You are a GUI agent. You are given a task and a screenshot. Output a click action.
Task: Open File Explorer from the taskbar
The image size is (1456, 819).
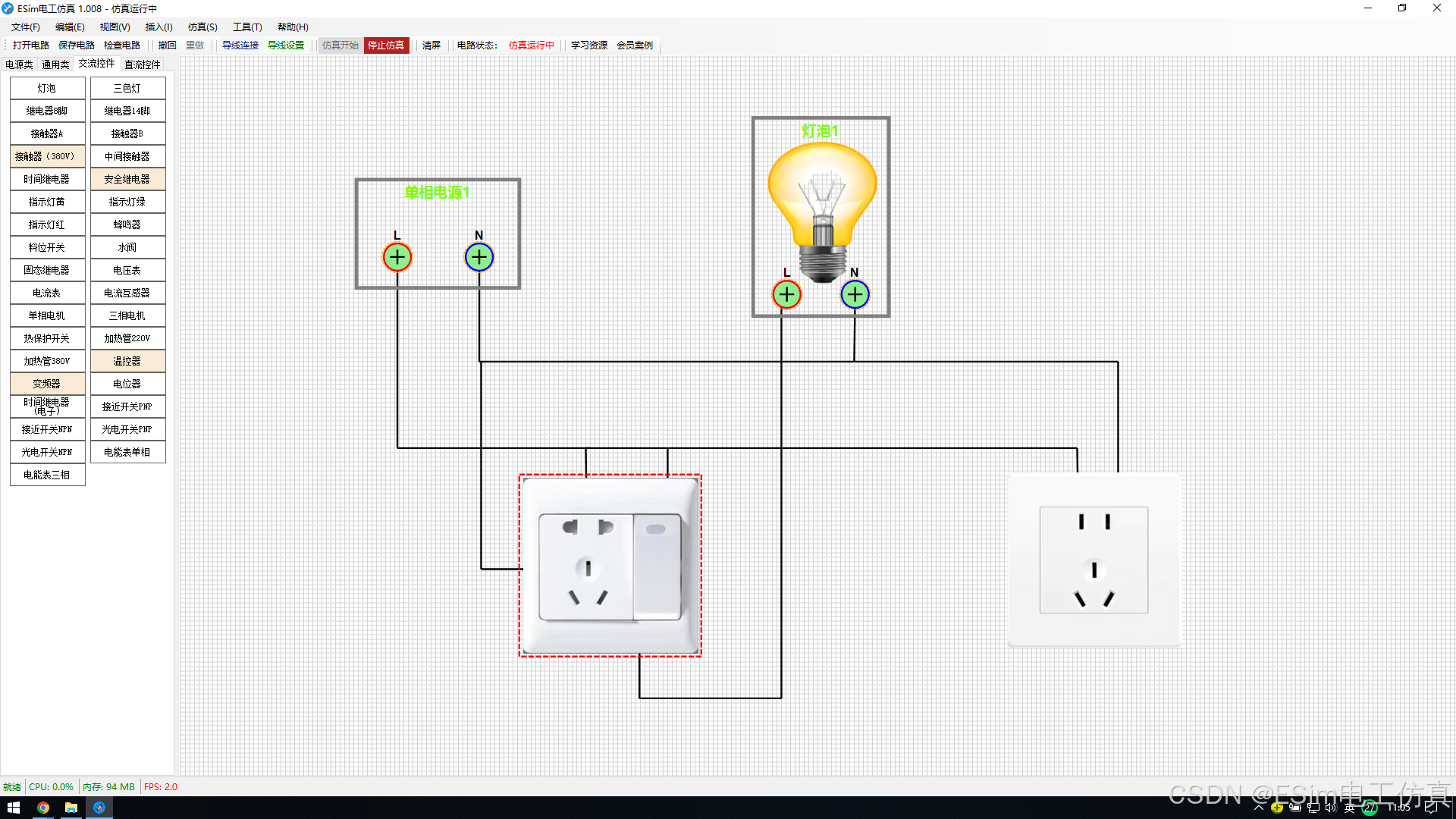[71, 808]
